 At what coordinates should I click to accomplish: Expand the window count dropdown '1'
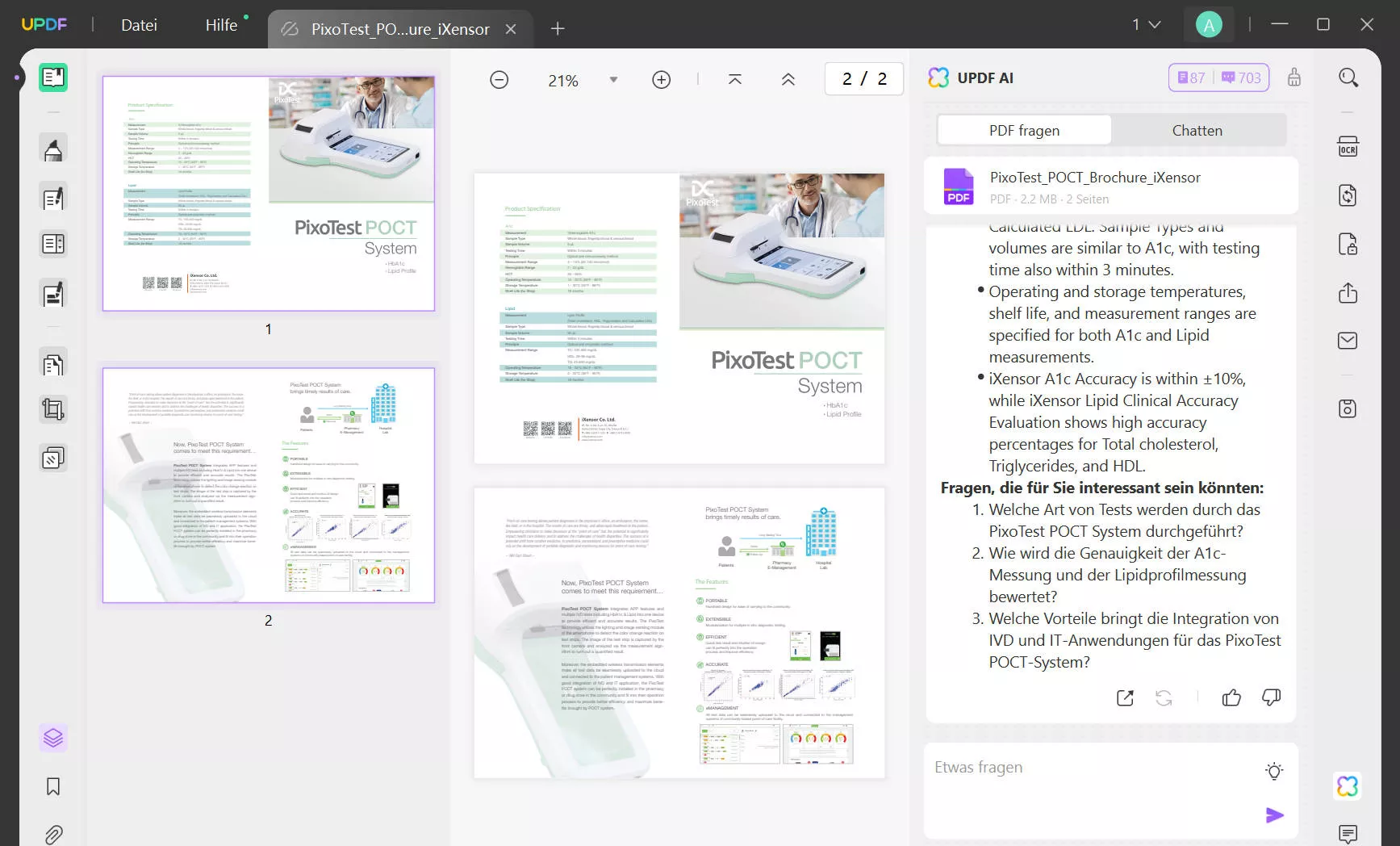(x=1146, y=25)
